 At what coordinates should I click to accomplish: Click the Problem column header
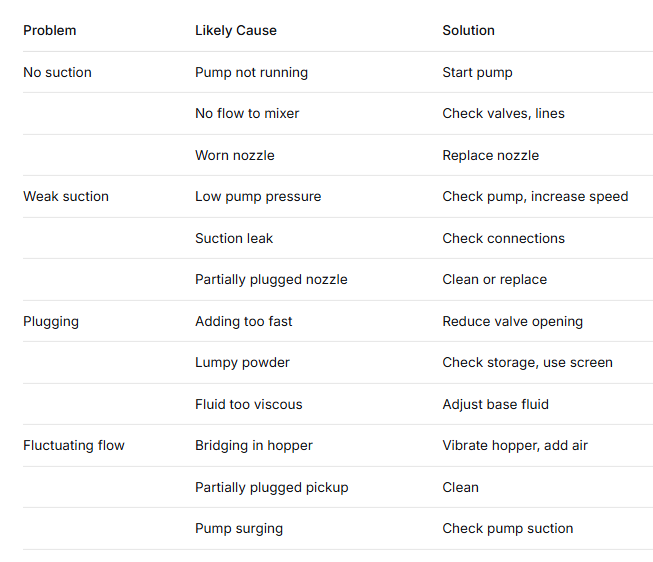pos(50,30)
